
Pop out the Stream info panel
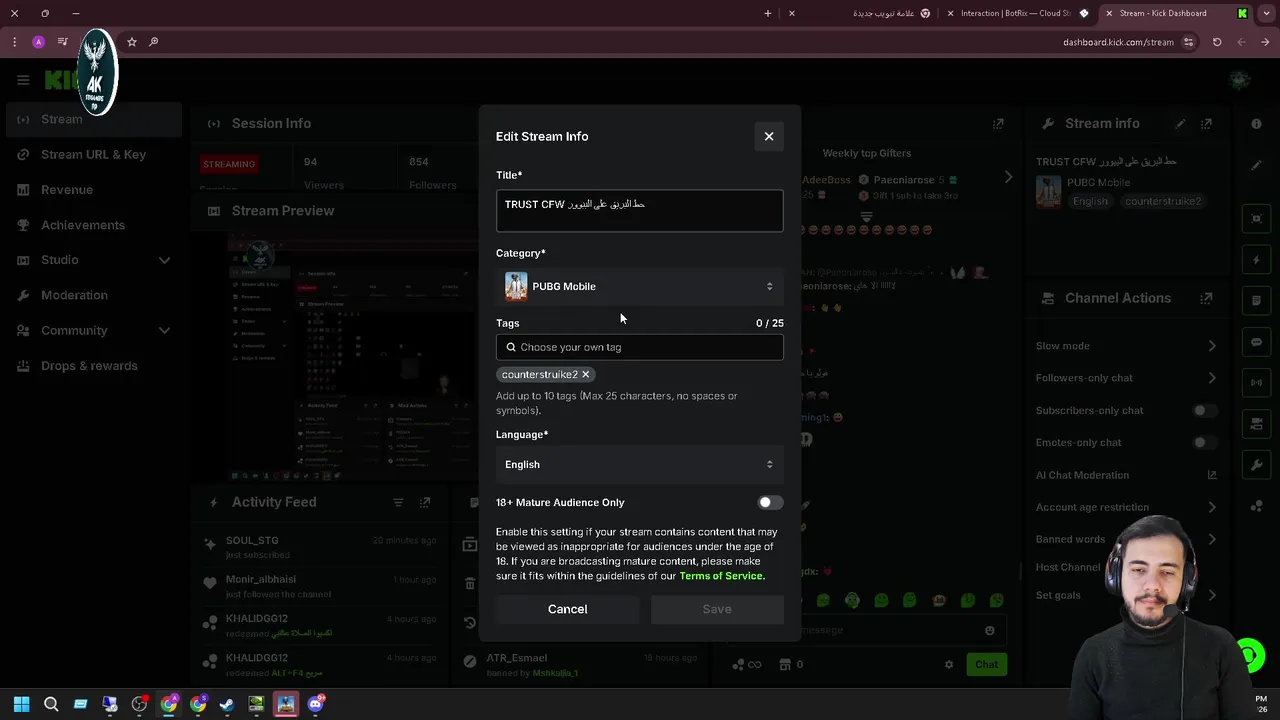(x=1207, y=124)
